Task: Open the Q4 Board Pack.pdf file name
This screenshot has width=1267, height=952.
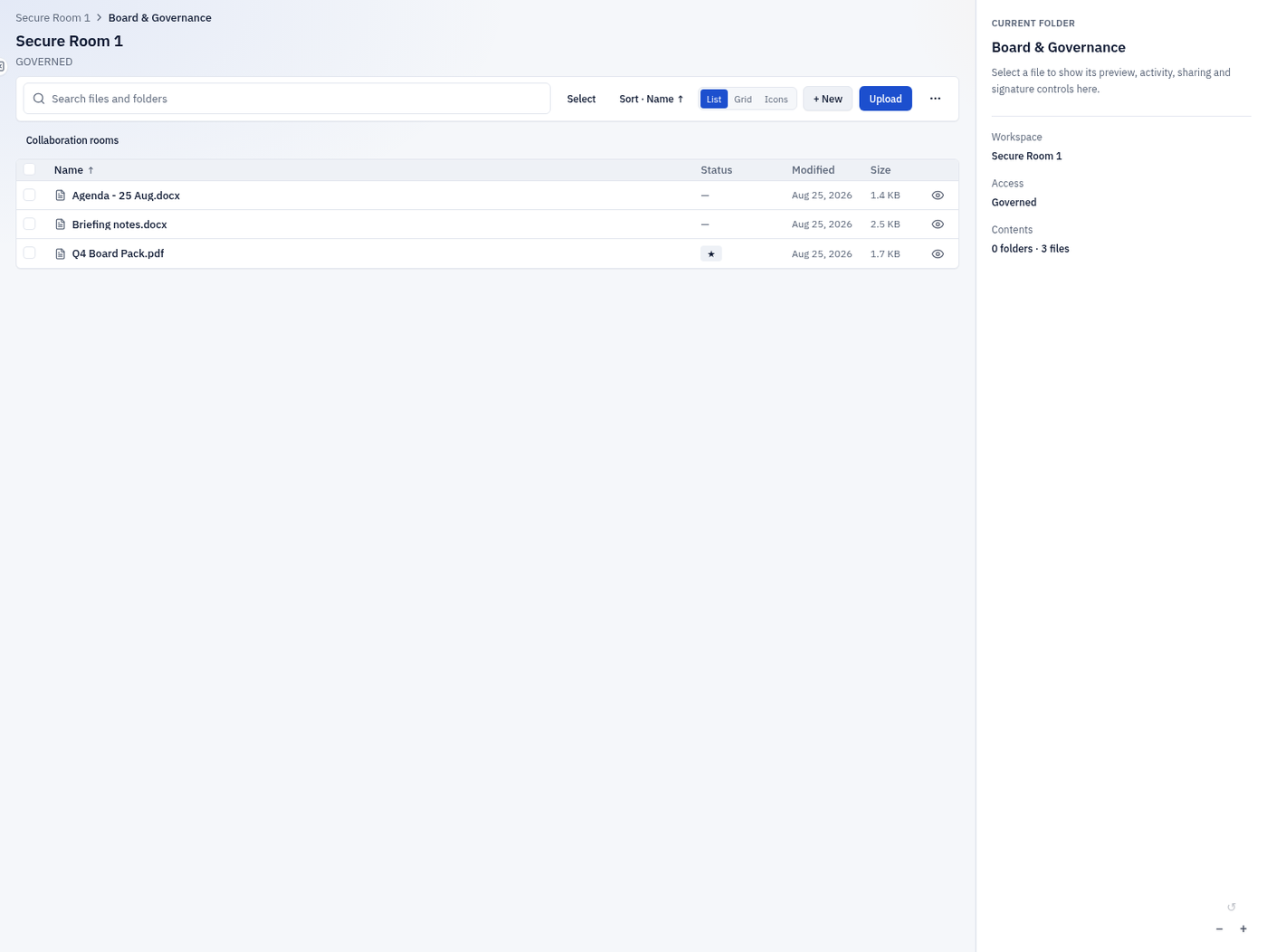Action: point(118,253)
